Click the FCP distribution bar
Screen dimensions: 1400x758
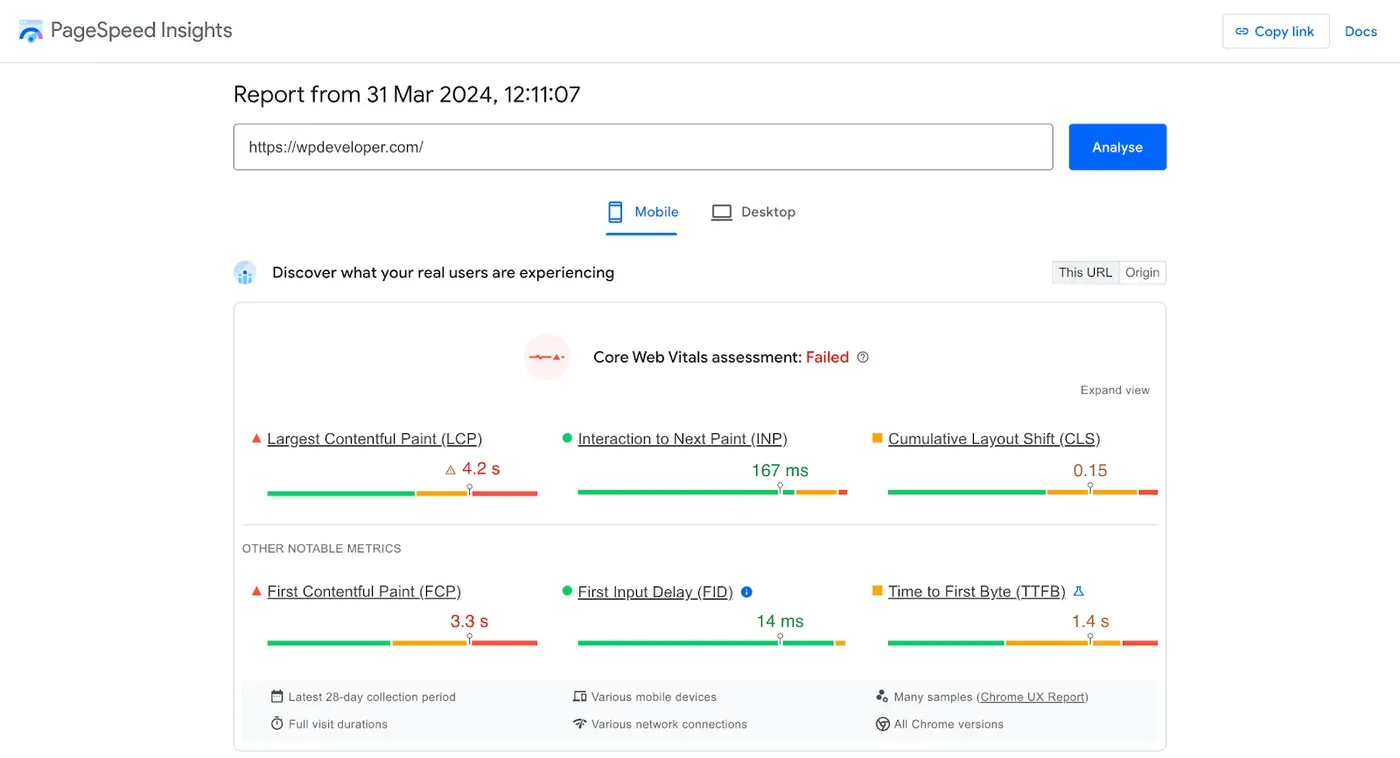click(402, 643)
